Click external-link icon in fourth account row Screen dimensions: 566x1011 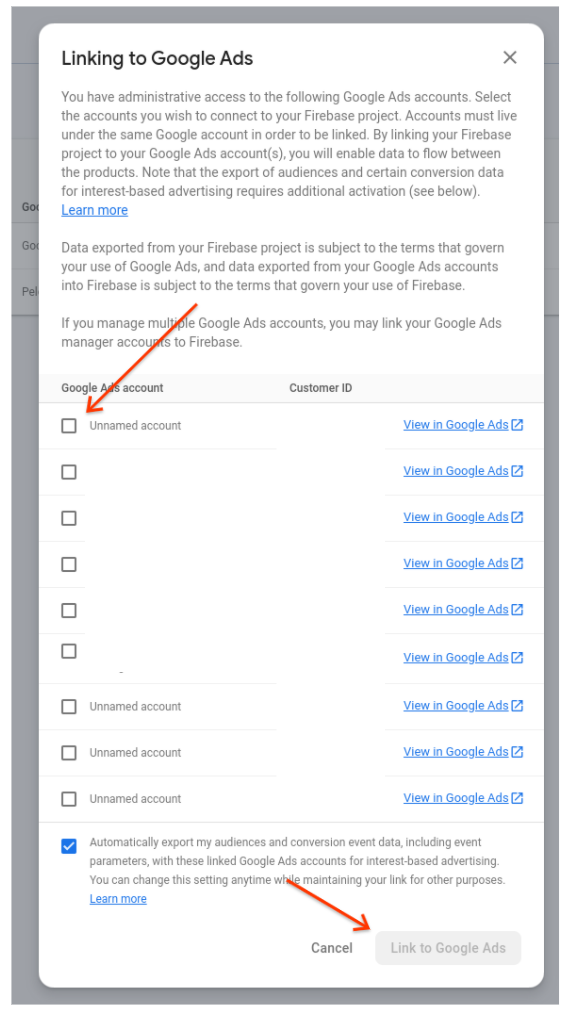tap(517, 564)
